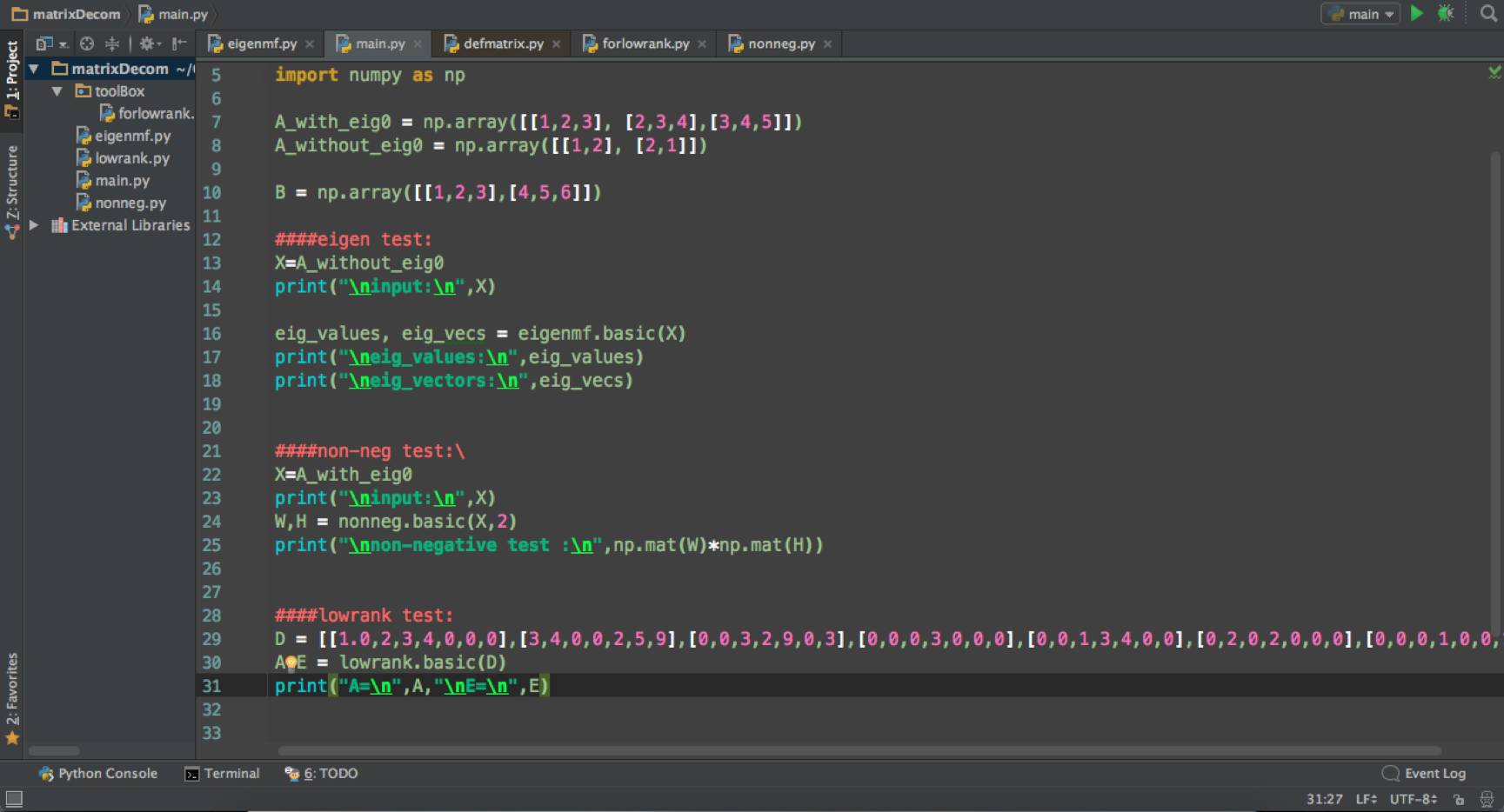Click the '####lowrank test:' line
This screenshot has height=812, width=1504.
coord(364,616)
